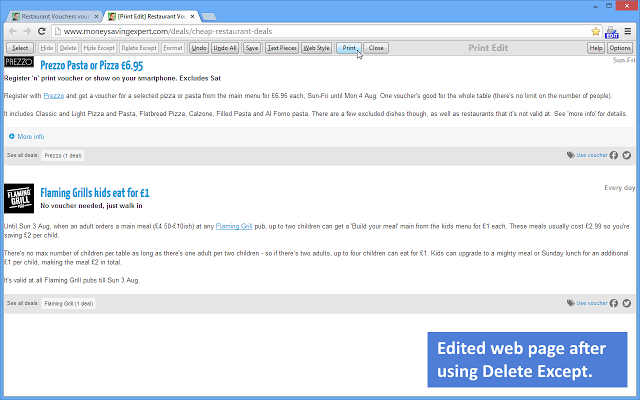Click the browser back arrow
640x400 pixels.
13,31
